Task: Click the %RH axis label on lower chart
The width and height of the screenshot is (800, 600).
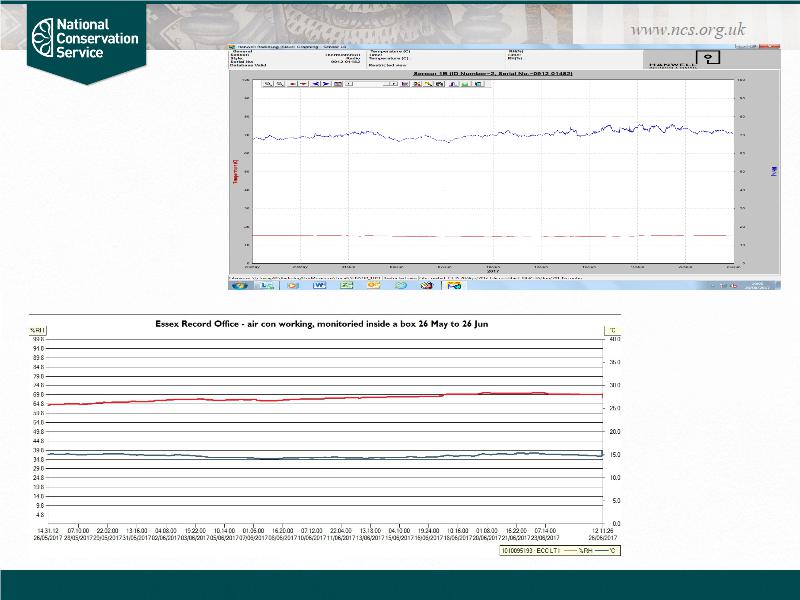Action: coord(37,329)
